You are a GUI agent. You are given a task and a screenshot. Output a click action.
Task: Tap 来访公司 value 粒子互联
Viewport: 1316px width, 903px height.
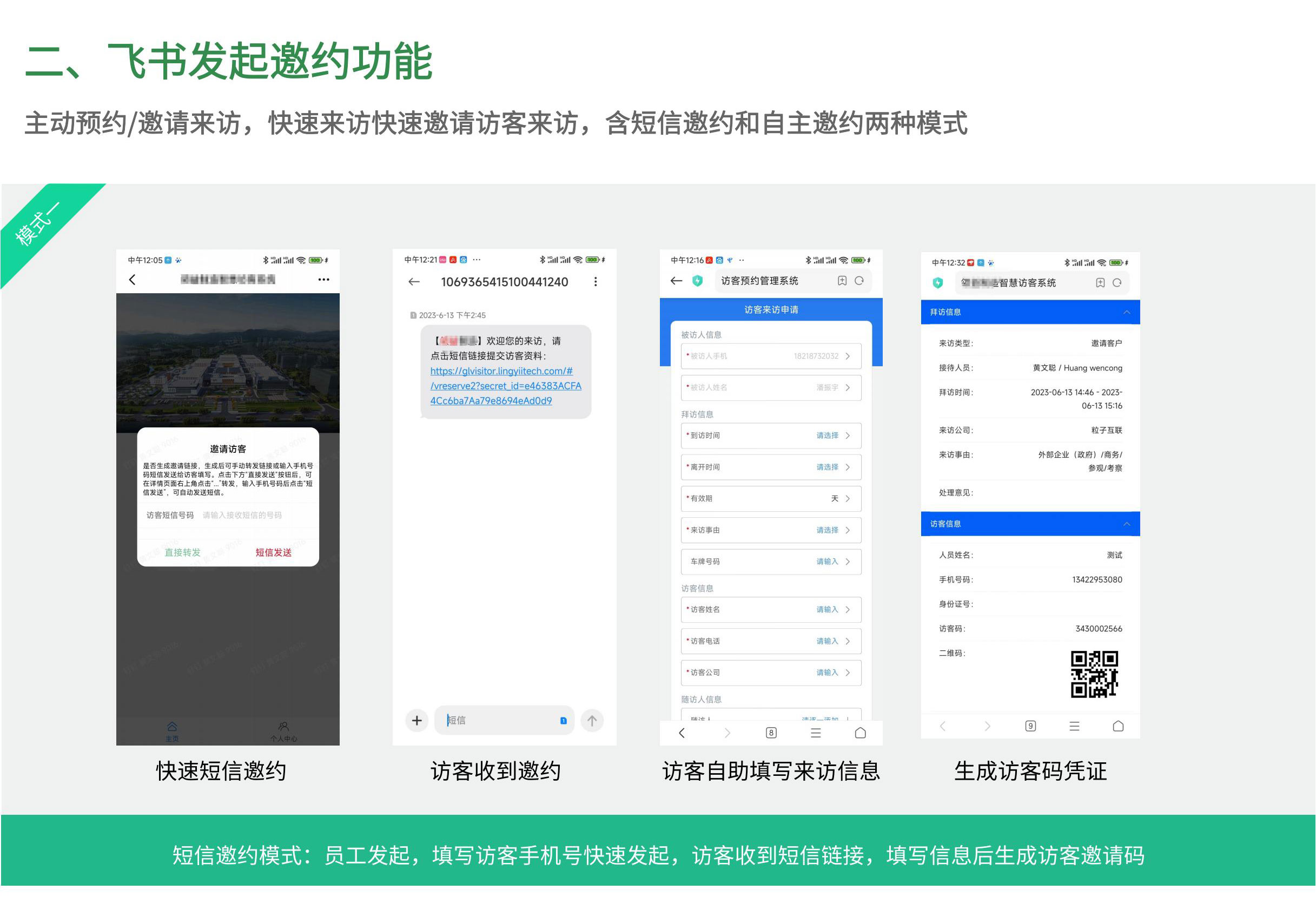coord(1107,430)
